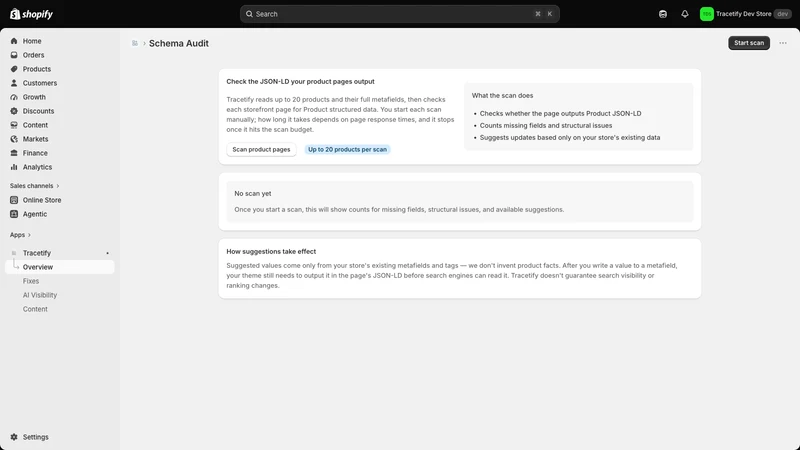The height and width of the screenshot is (450, 800).
Task: Click the Analytics bar chart icon
Action: click(14, 167)
